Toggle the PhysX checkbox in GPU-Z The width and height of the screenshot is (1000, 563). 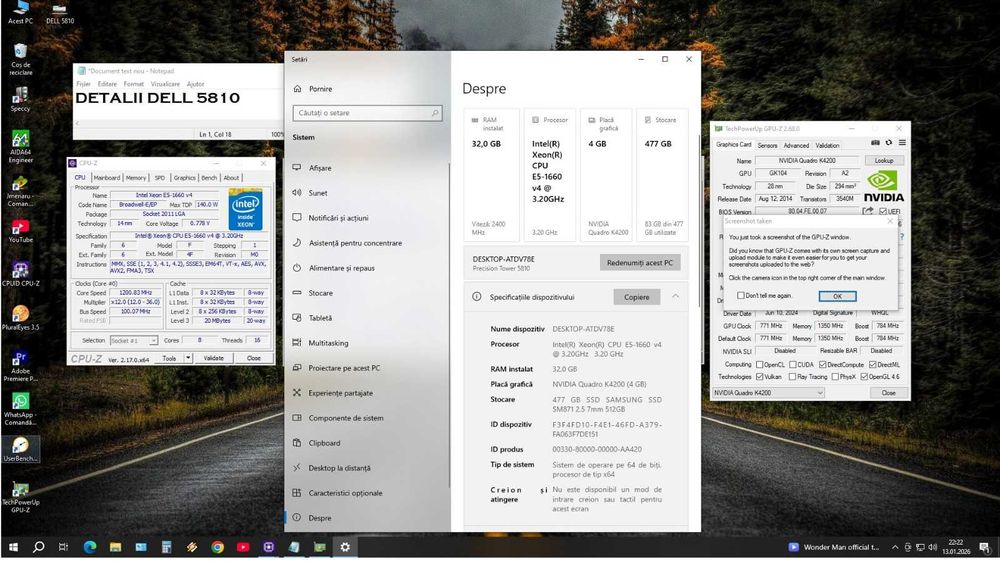pyautogui.click(x=835, y=377)
